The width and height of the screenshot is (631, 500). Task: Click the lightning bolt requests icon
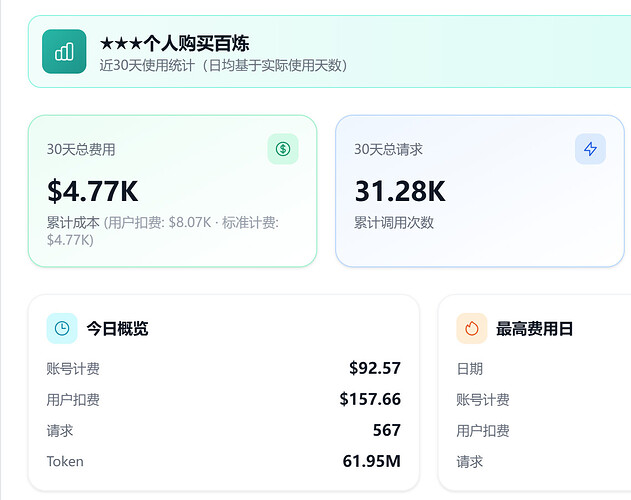coord(590,149)
